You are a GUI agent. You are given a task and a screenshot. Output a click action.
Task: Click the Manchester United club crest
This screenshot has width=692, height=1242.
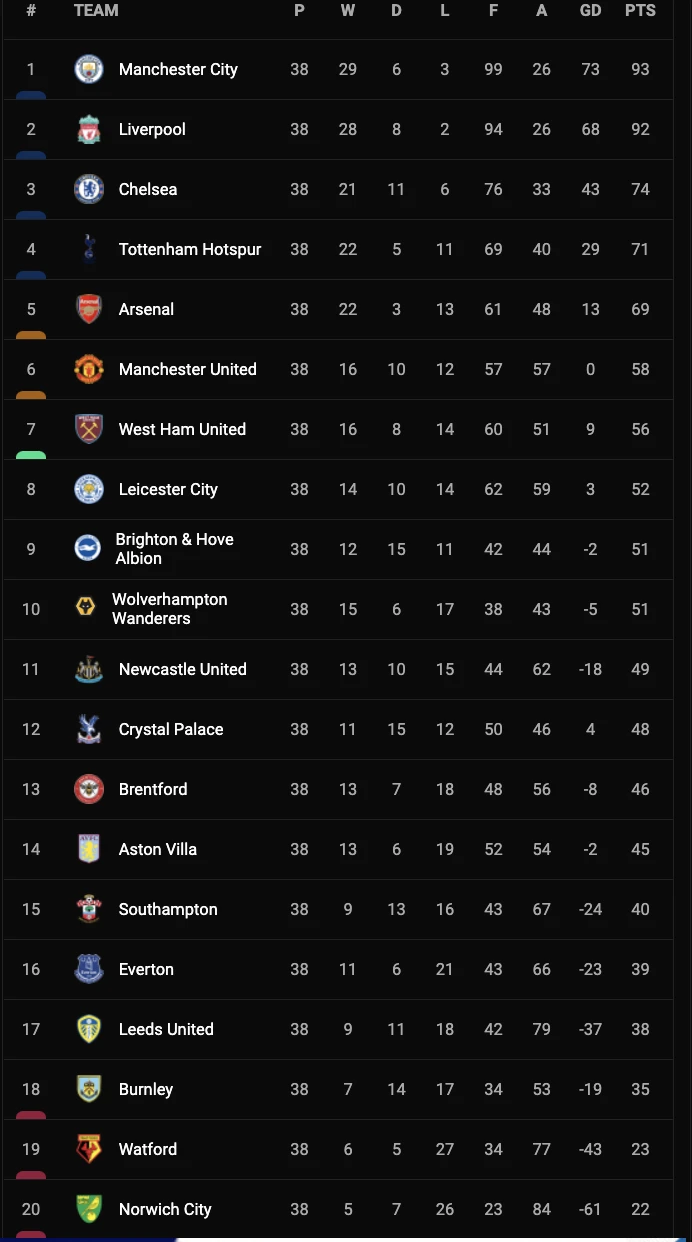89,369
